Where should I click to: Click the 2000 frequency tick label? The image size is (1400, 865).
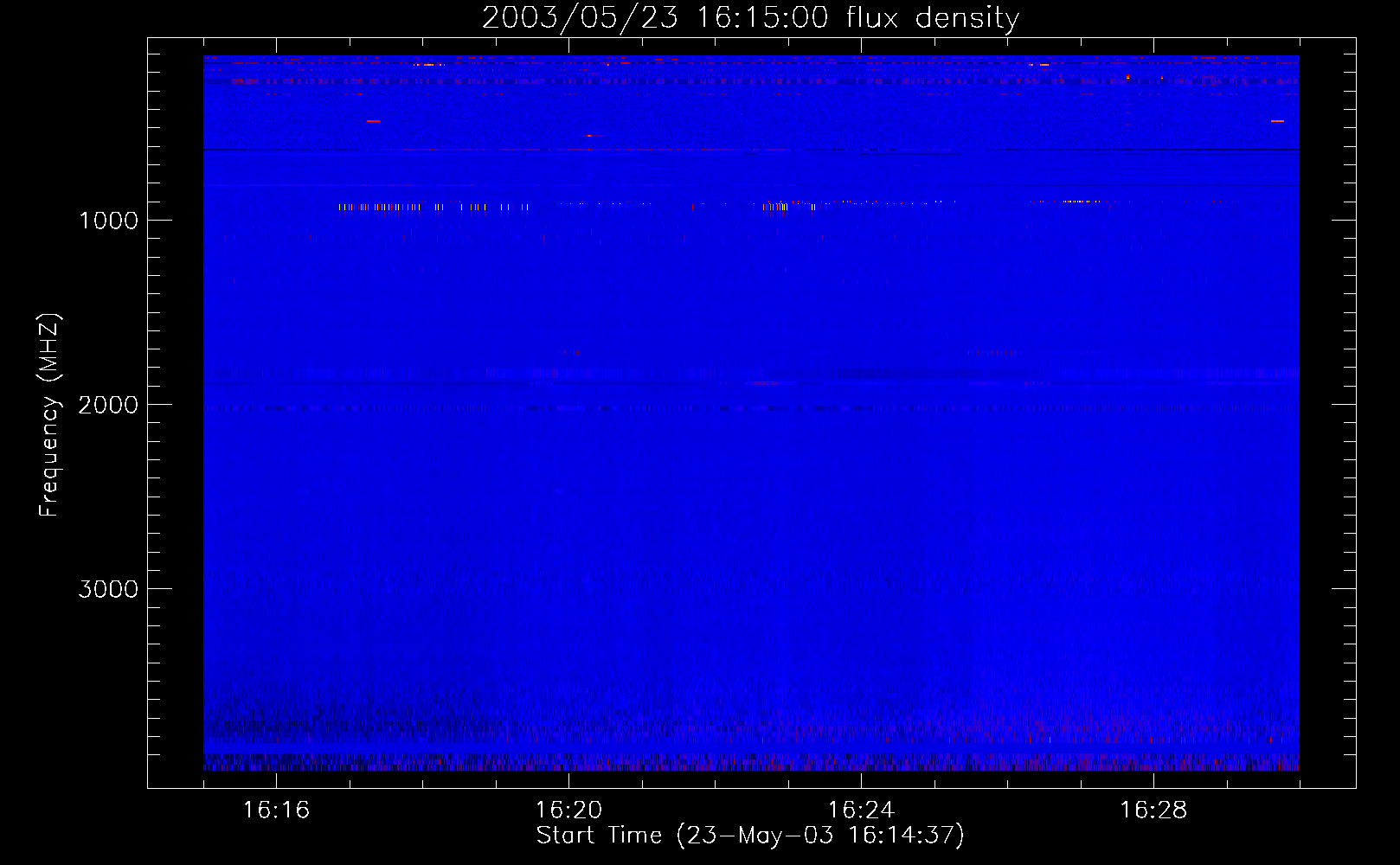click(108, 405)
